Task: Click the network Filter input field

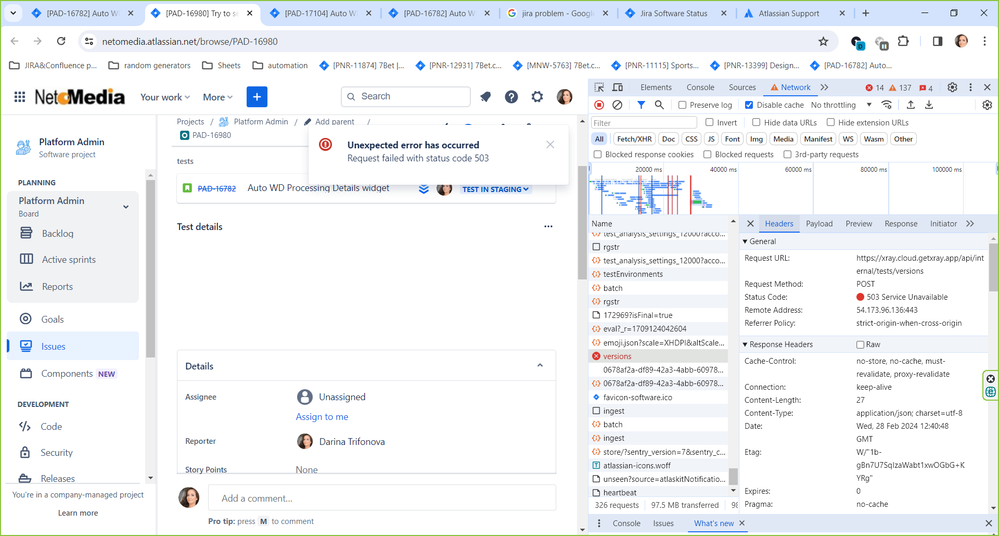Action: tap(644, 123)
